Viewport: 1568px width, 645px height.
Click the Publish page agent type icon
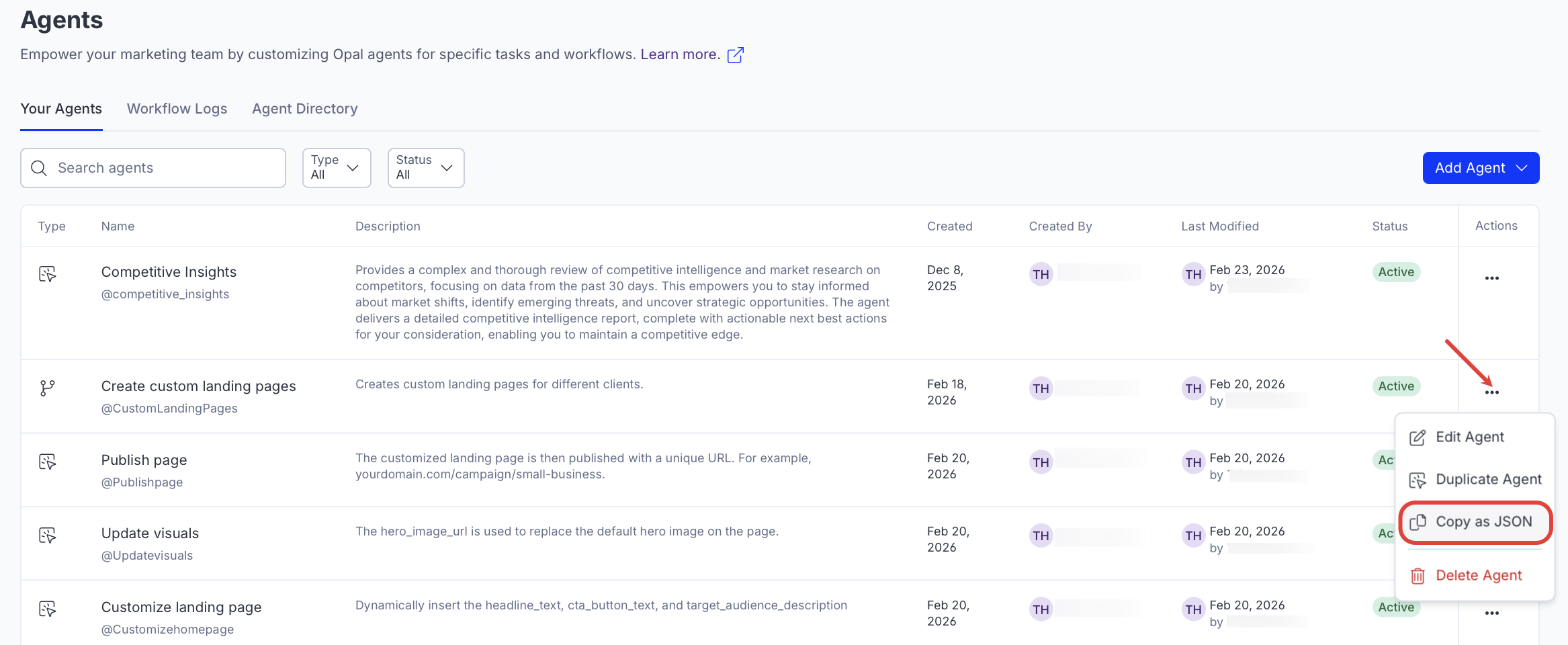(x=47, y=462)
